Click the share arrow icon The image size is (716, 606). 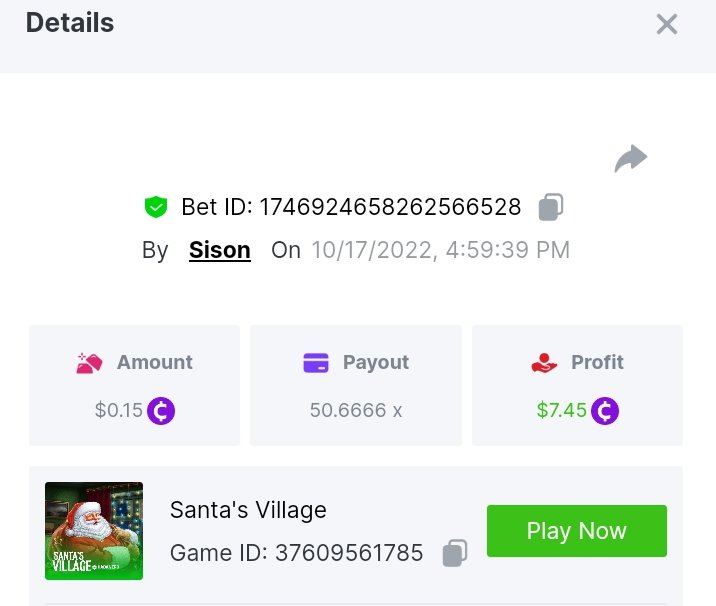pyautogui.click(x=630, y=158)
